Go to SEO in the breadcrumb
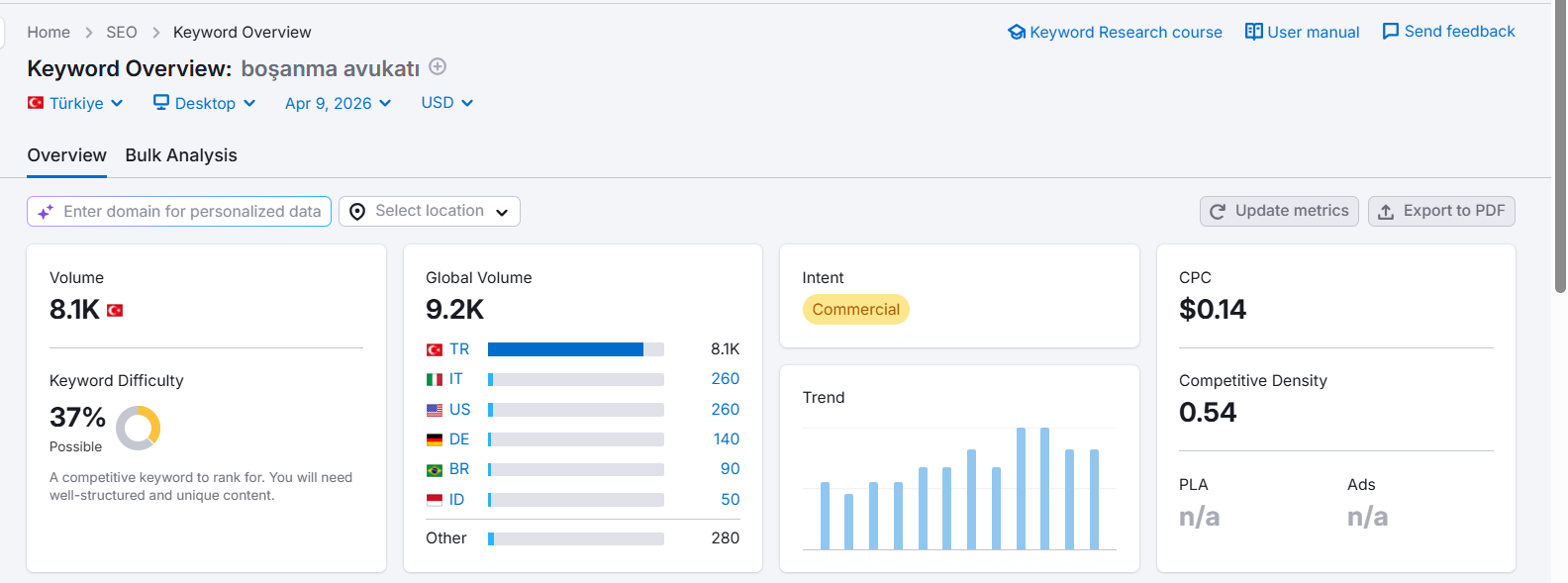This screenshot has height=583, width=1568. (x=122, y=33)
